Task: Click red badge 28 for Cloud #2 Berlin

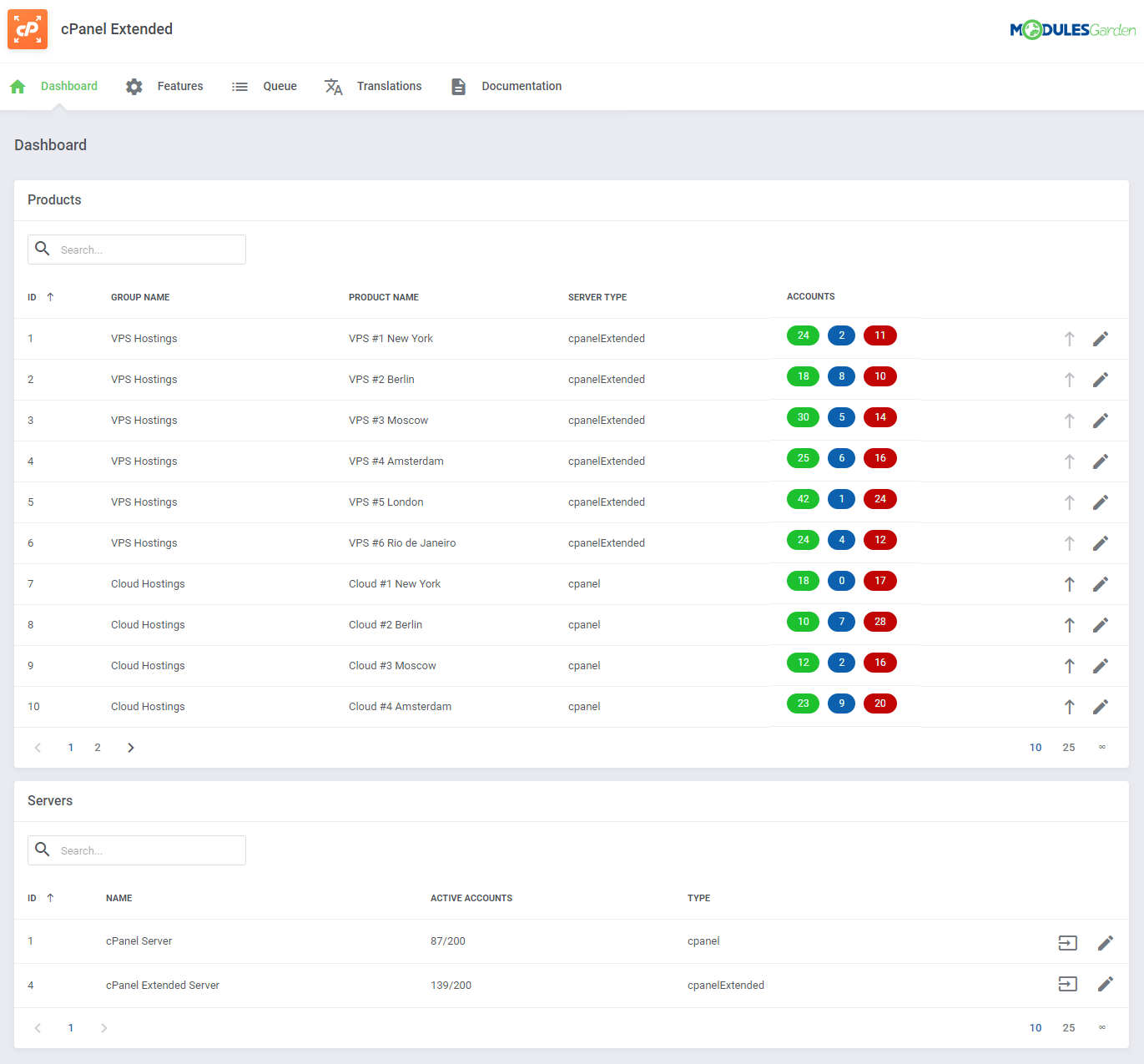Action: pos(879,622)
